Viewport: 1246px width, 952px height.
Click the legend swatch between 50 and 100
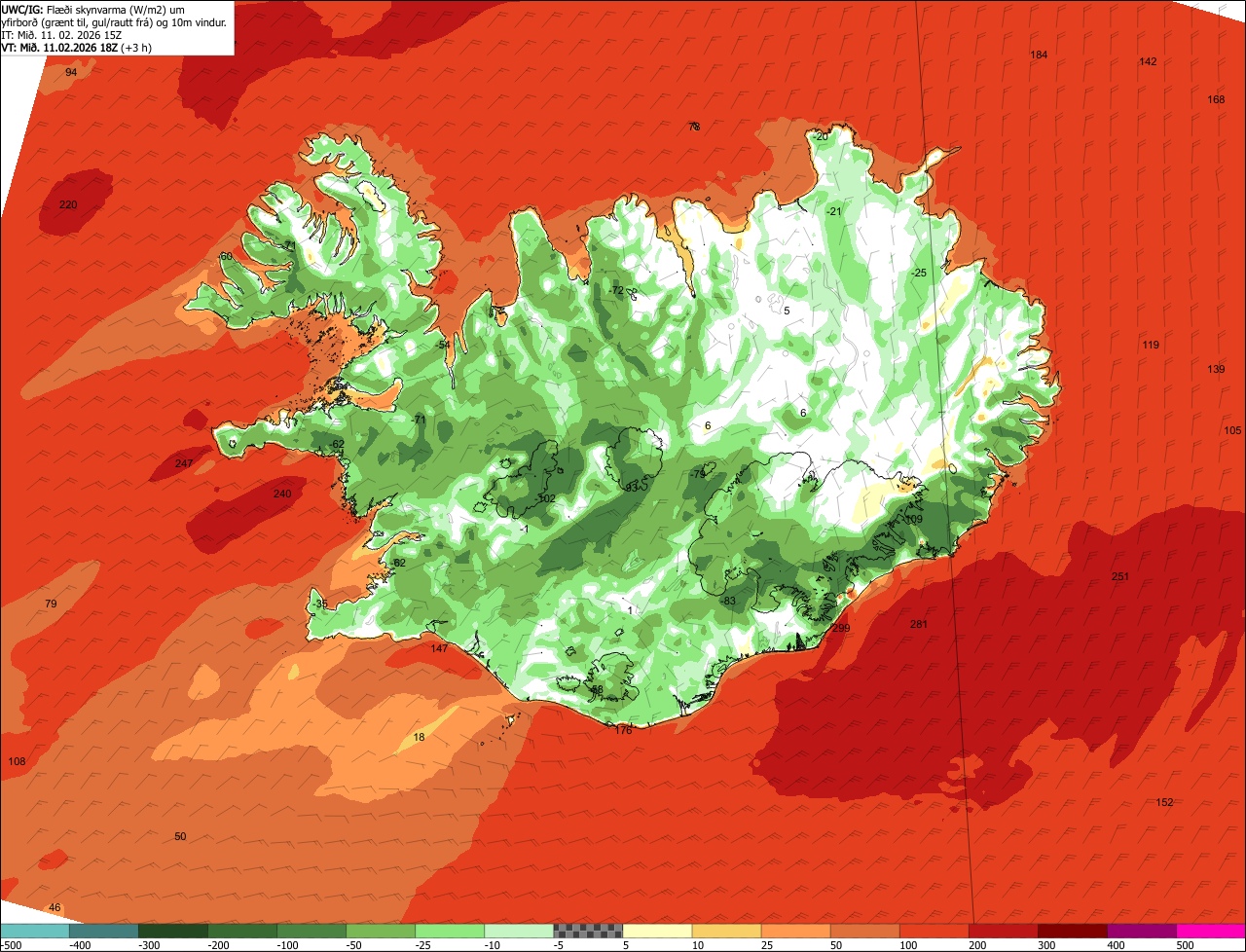[x=864, y=931]
